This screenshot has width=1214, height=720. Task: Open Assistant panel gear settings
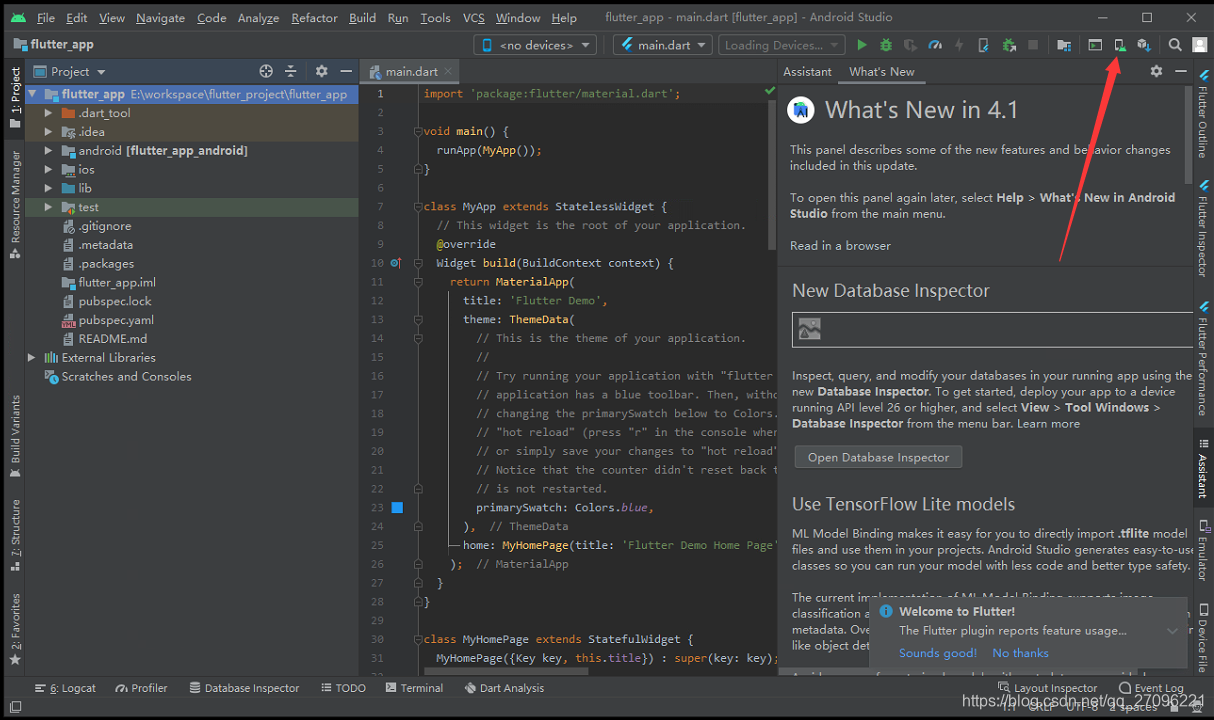pyautogui.click(x=1156, y=71)
